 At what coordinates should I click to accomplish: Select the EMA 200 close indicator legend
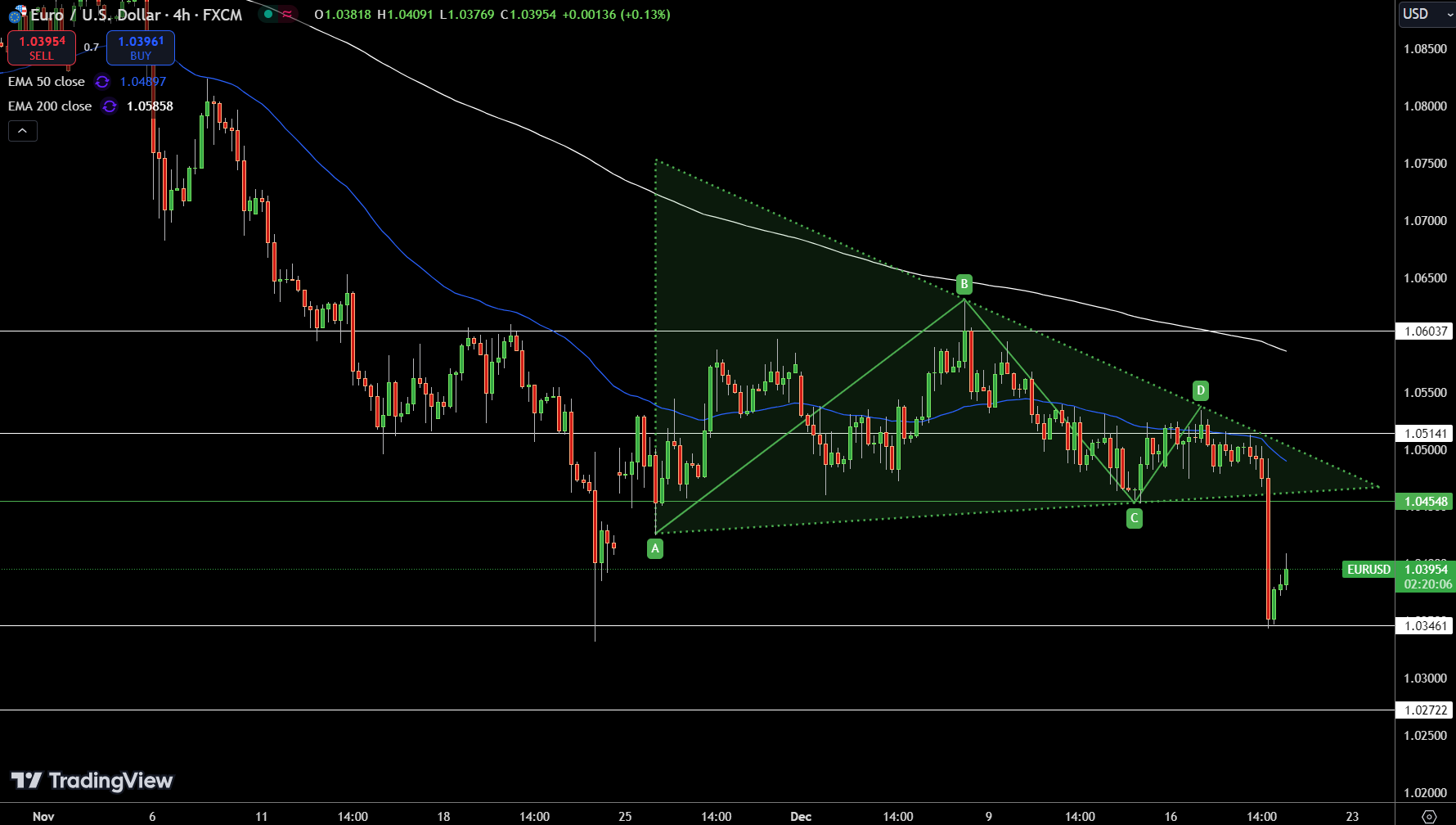(x=50, y=106)
